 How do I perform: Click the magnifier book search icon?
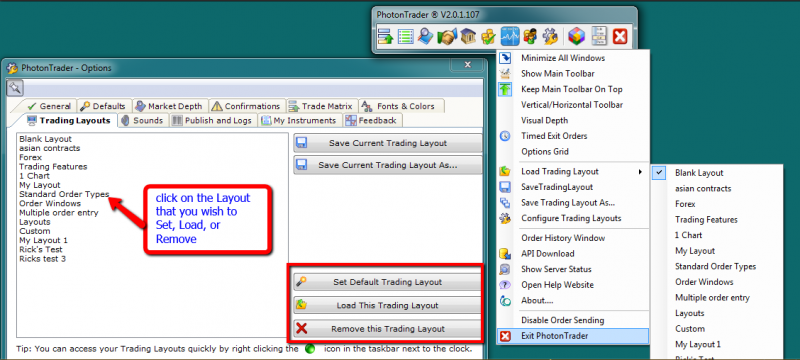tap(426, 37)
